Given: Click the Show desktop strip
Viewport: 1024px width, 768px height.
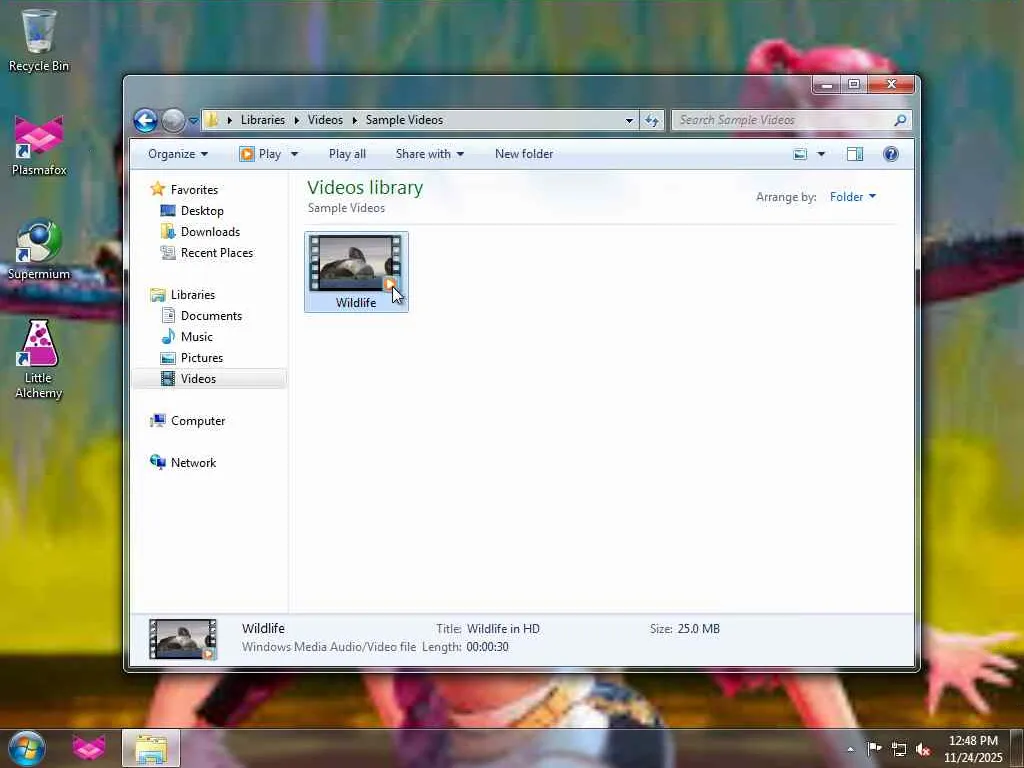Looking at the screenshot, I should pos(1017,748).
